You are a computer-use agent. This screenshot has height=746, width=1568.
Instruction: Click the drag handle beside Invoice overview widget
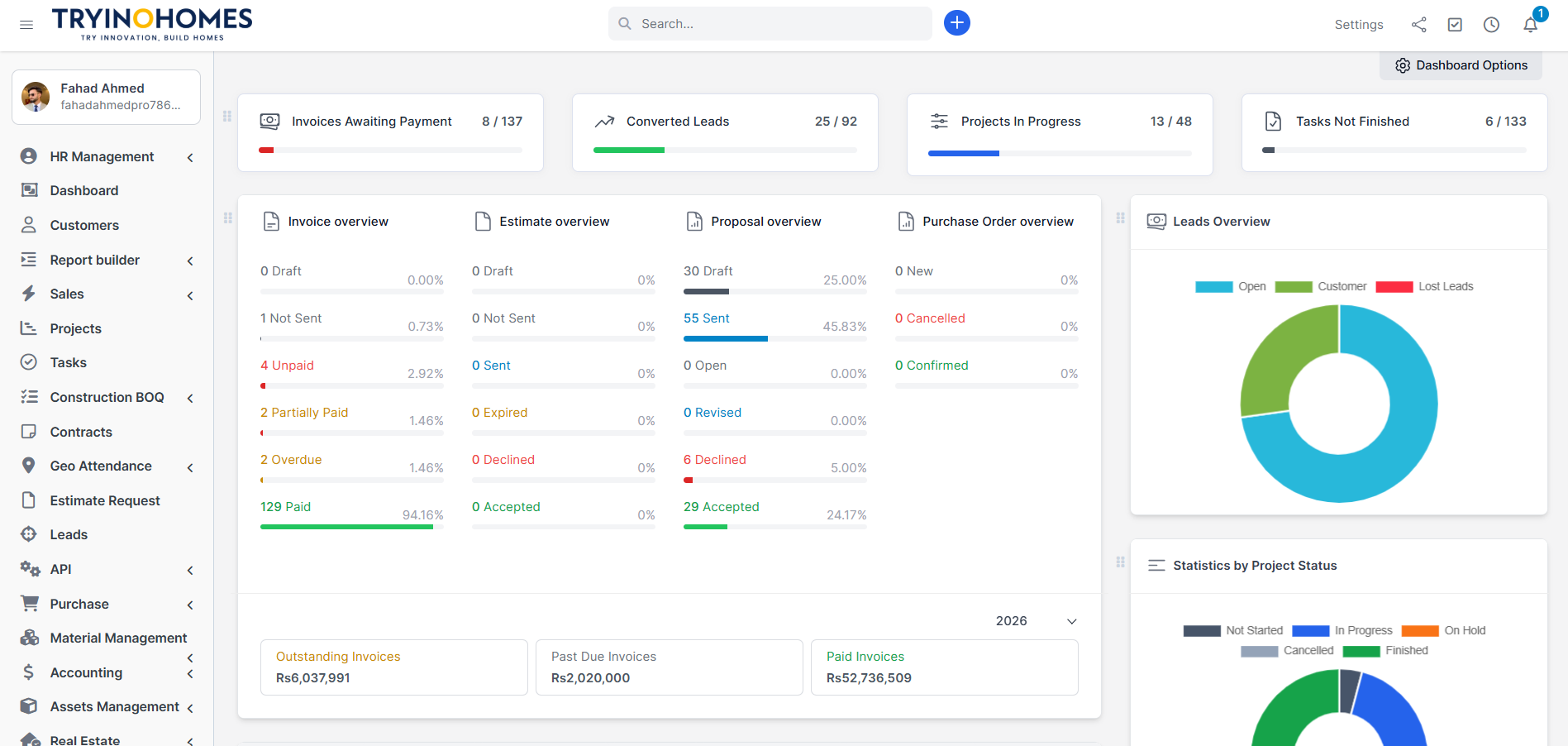pyautogui.click(x=228, y=218)
